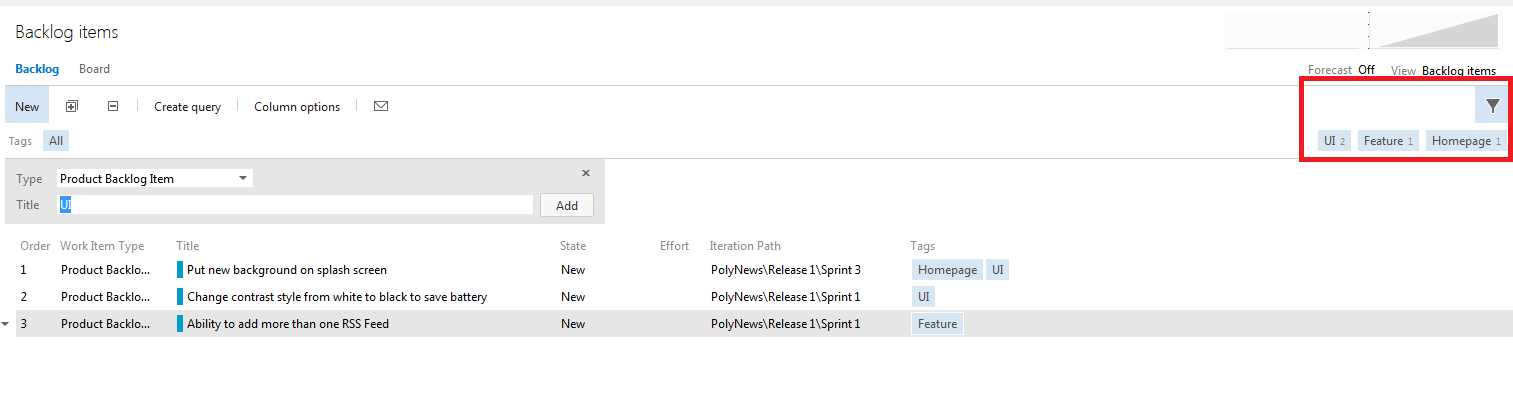Click the Effort column header
The width and height of the screenshot is (1513, 395).
click(x=674, y=246)
